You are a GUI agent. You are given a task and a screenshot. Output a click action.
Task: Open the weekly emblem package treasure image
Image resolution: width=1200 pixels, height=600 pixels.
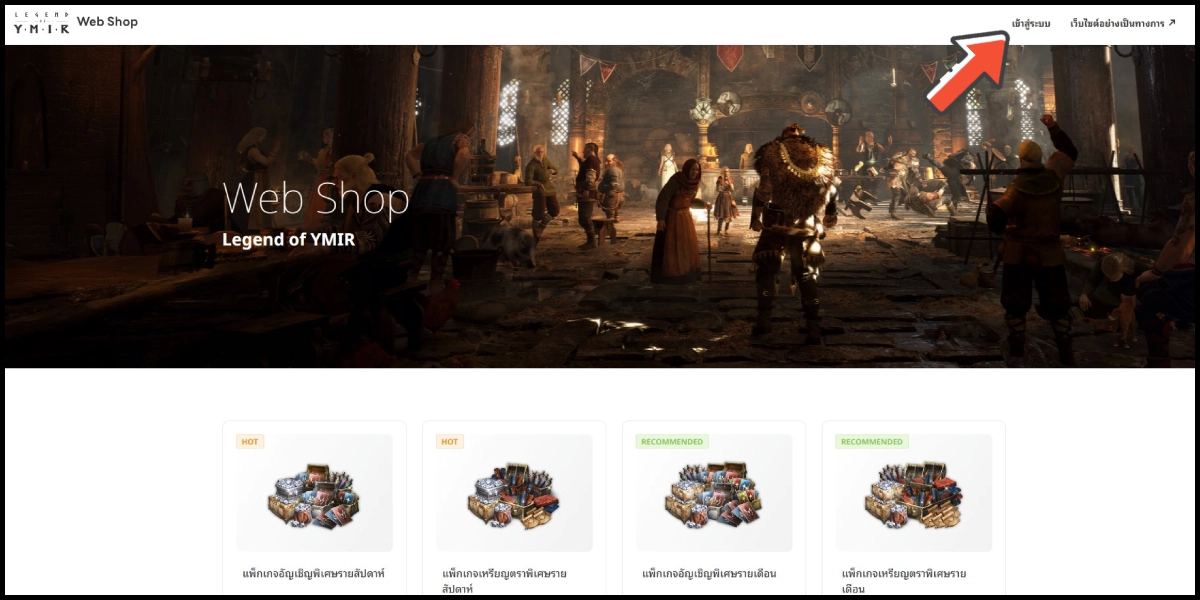pyautogui.click(x=514, y=495)
